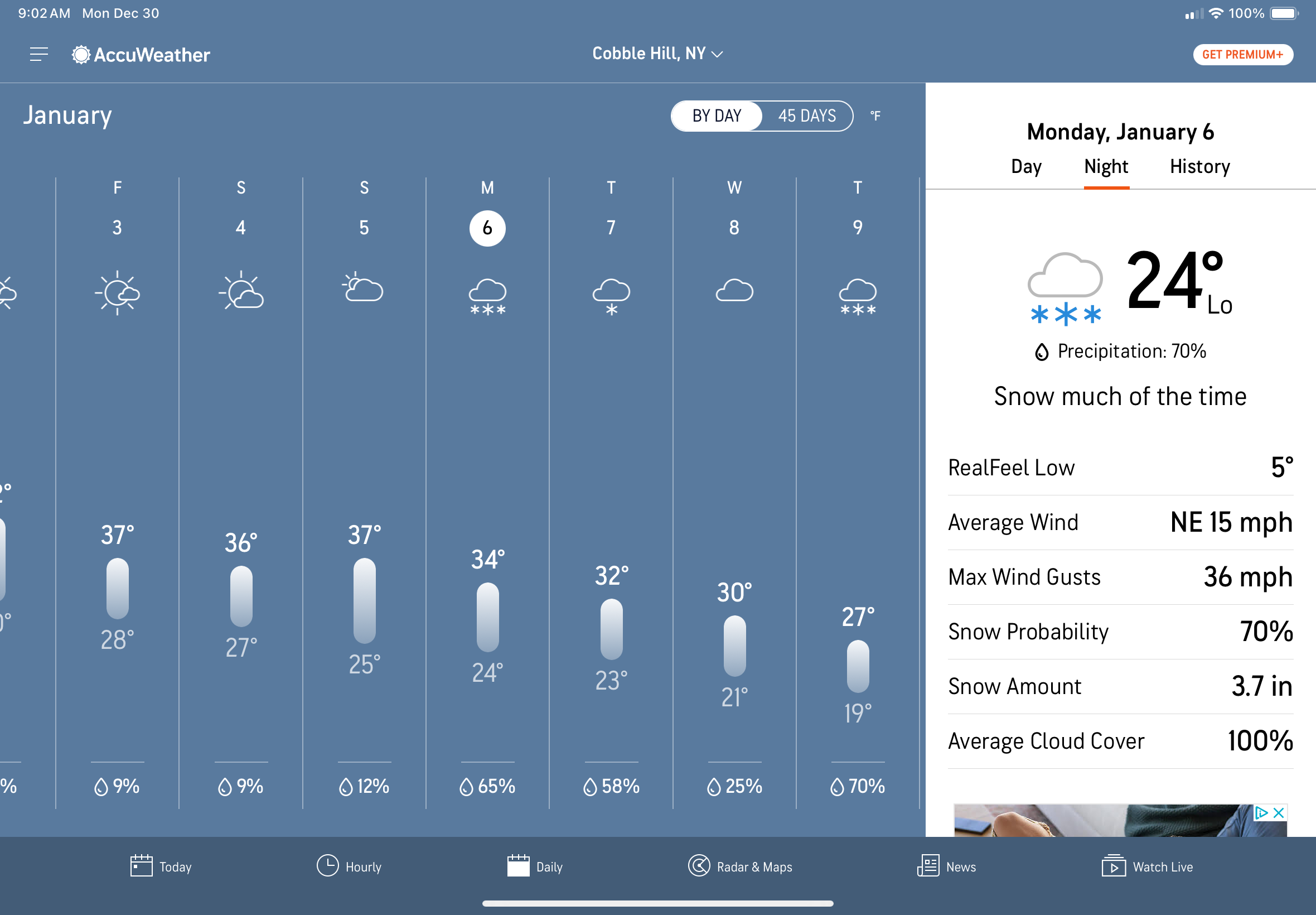
Task: Open the Day tab
Action: (1025, 166)
